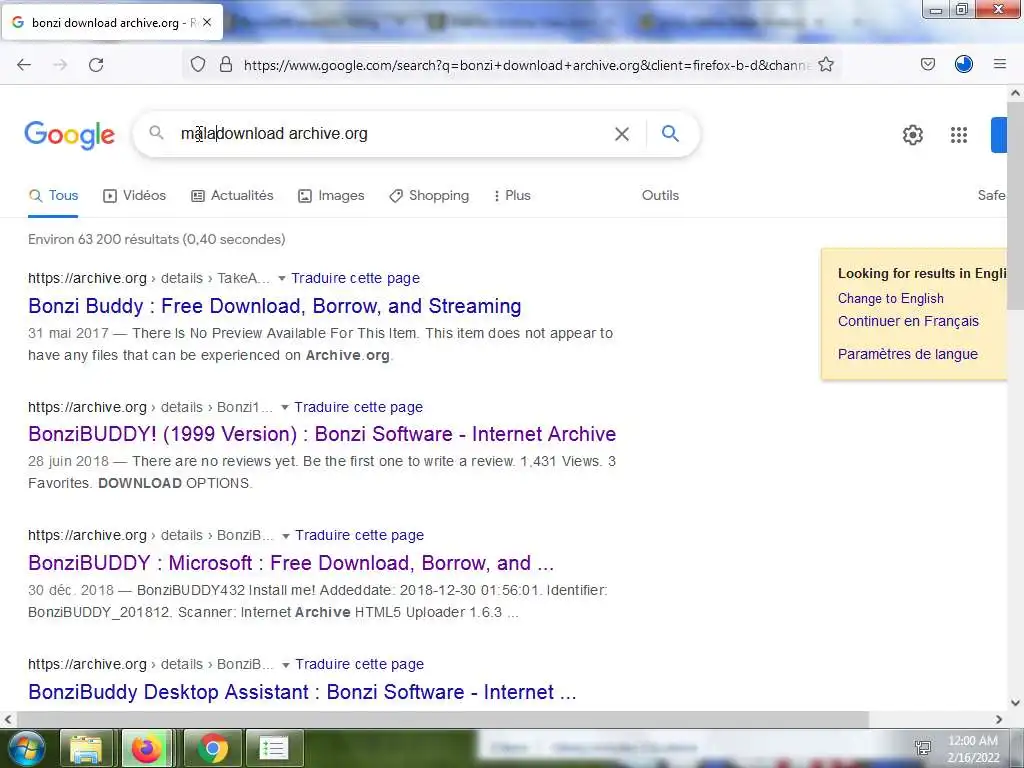Click the Firefox address bar URL
This screenshot has width=1024, height=768.
tap(527, 65)
